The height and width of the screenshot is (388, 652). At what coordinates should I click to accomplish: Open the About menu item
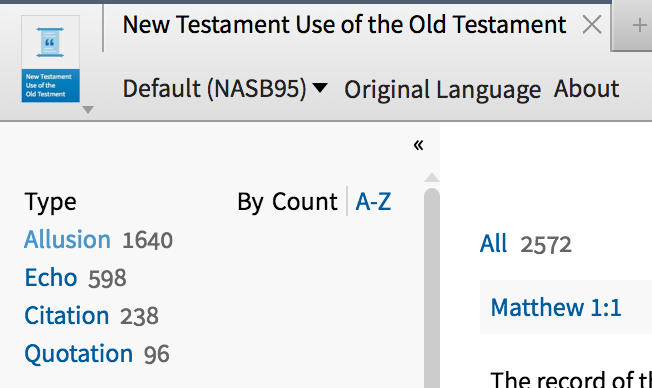586,89
